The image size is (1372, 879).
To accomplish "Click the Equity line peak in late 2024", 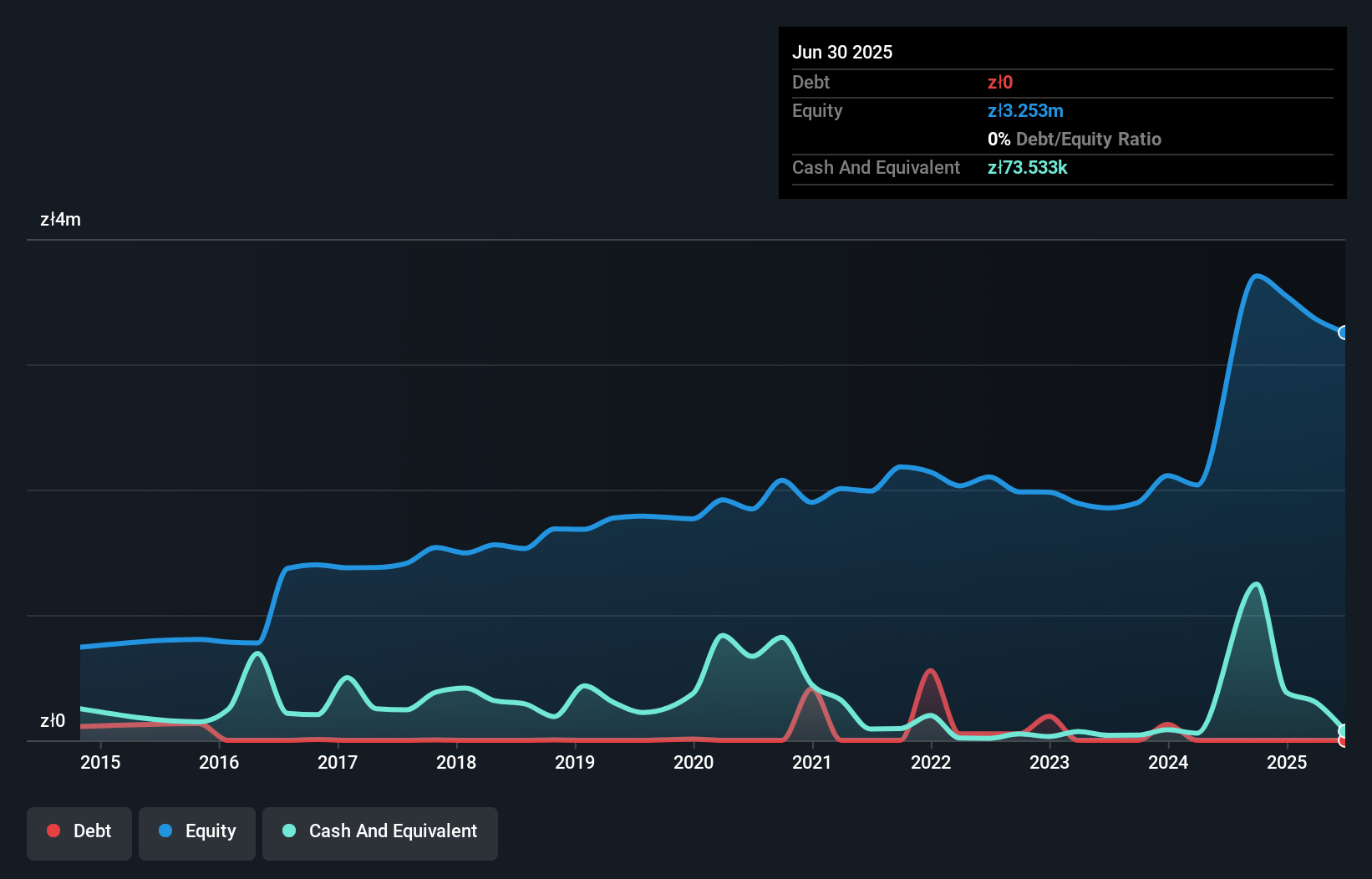I will pos(1256,276).
